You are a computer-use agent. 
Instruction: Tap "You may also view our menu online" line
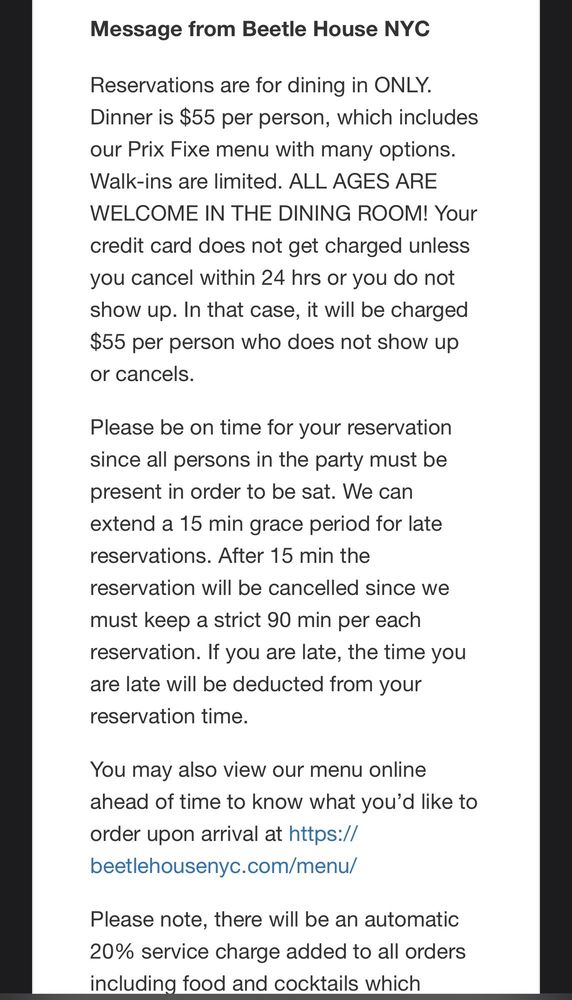click(258, 769)
